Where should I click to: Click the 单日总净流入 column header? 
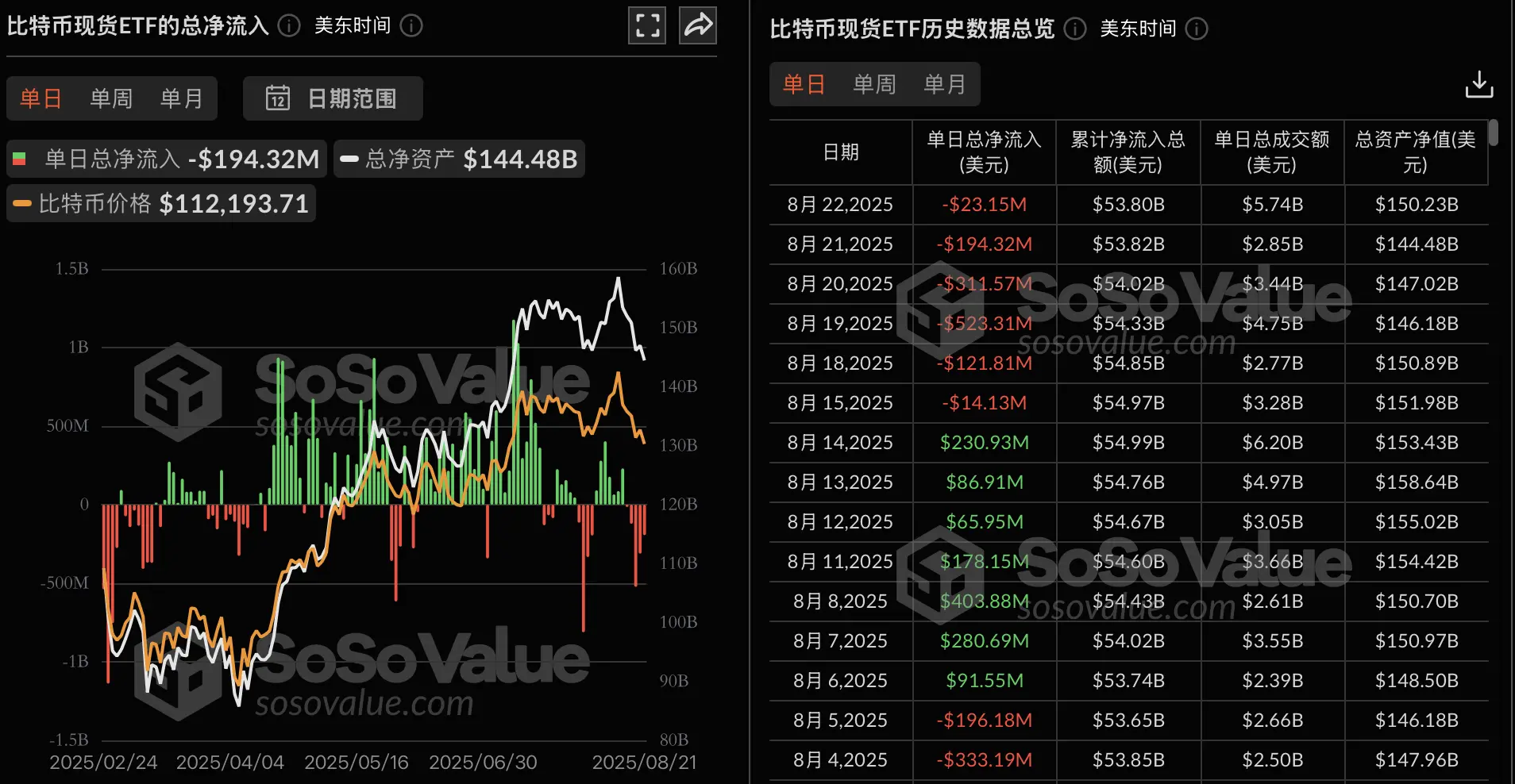point(984,152)
